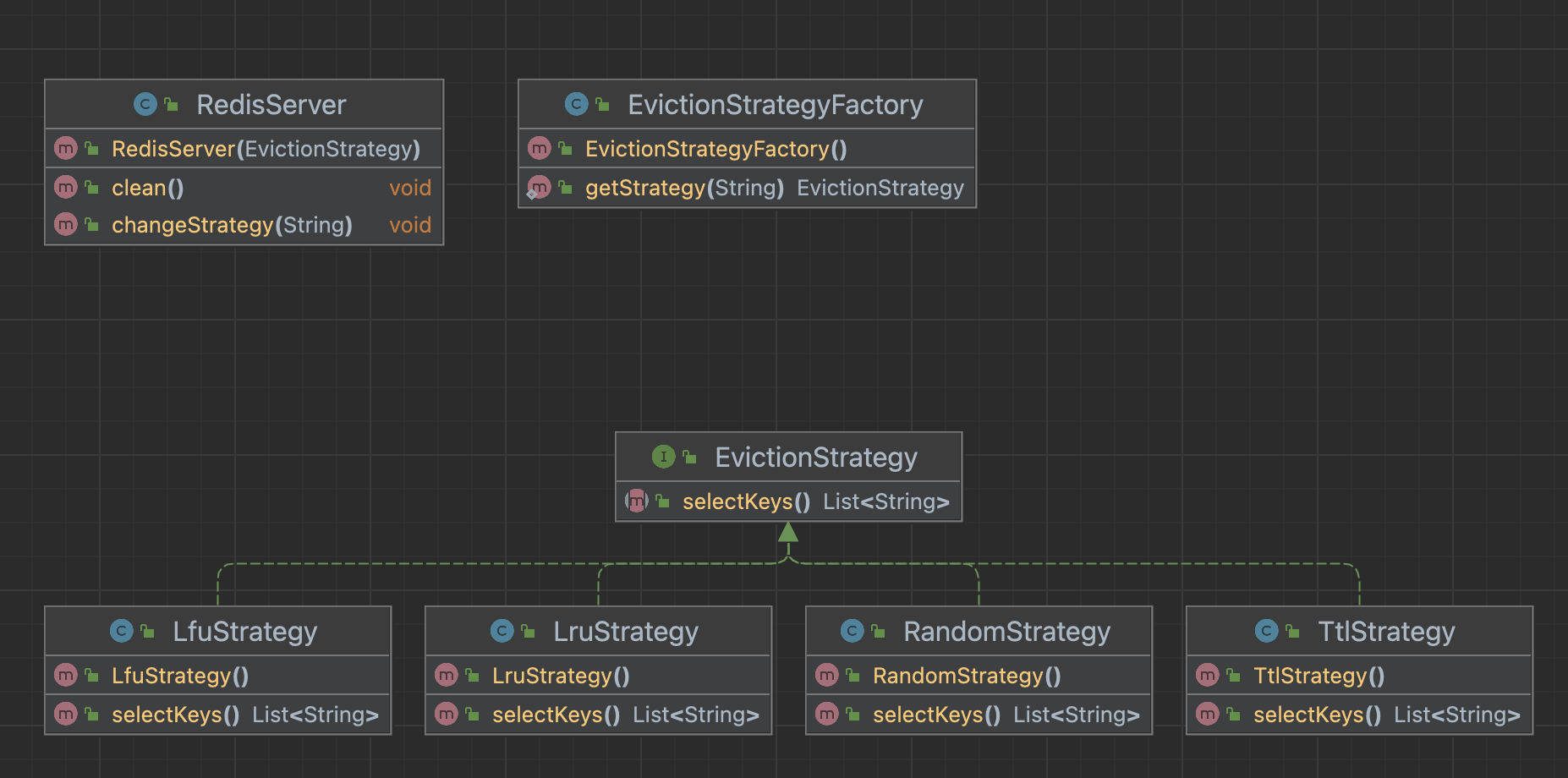Click List<String> return type in EvictionStrategy interface
The width and height of the screenshot is (1568, 778).
[x=886, y=501]
